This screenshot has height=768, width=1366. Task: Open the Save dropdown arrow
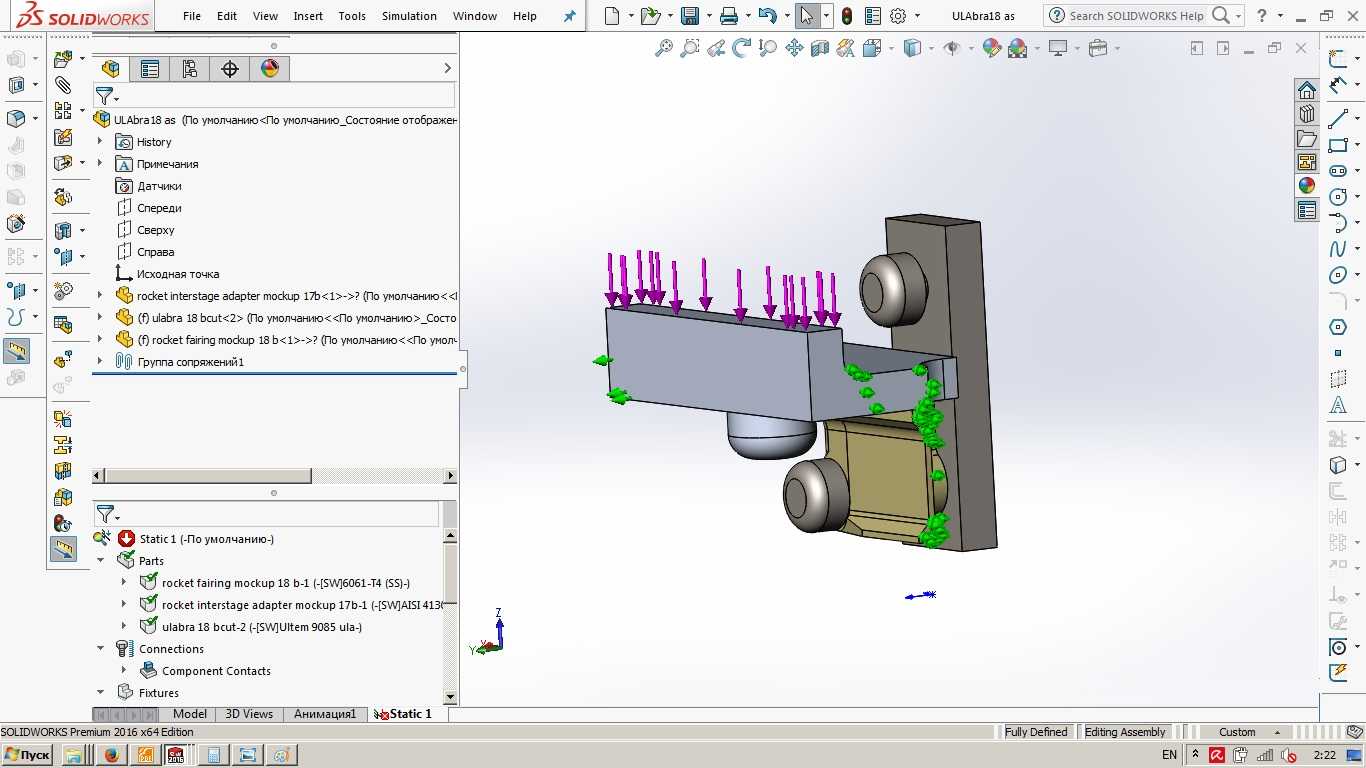(708, 17)
